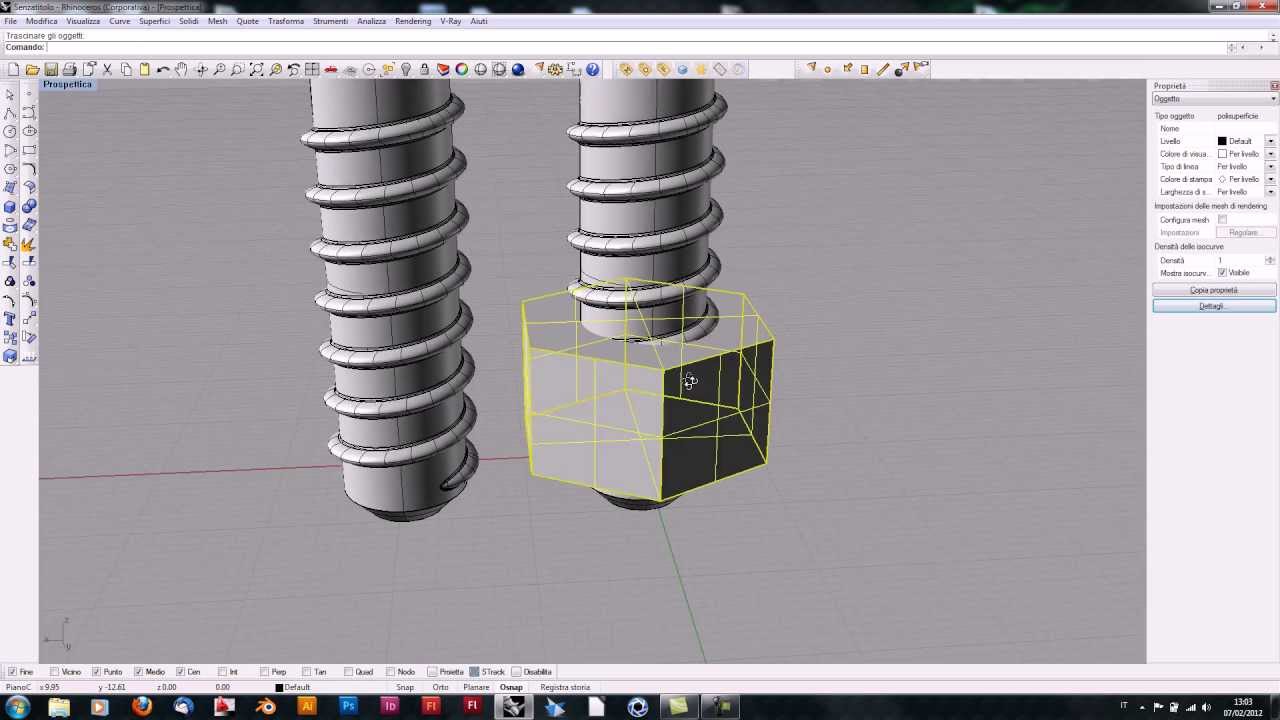The image size is (1280, 720).
Task: Open the Solidi menu
Action: tap(189, 21)
